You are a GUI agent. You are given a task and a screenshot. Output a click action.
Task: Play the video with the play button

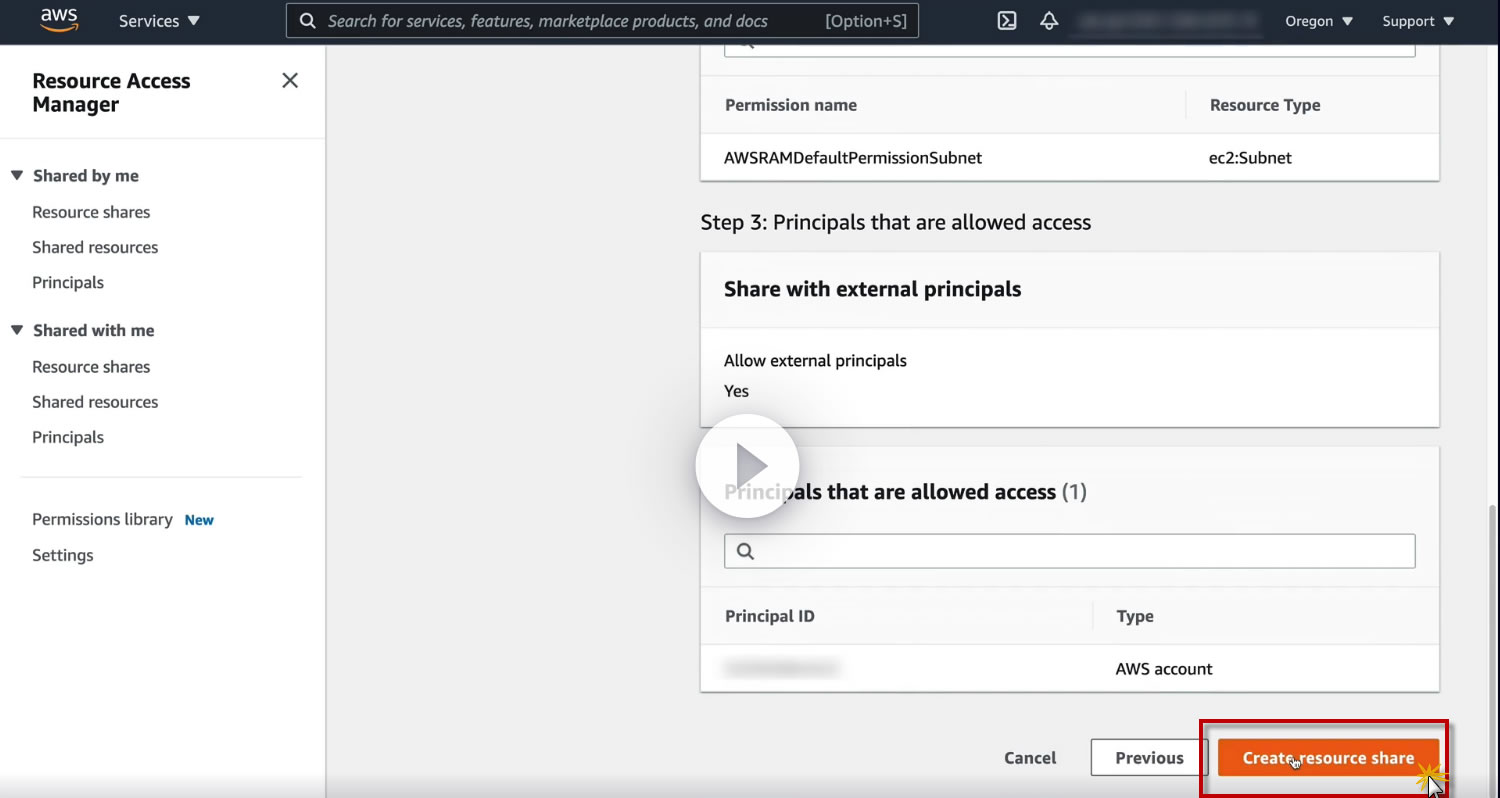click(x=747, y=466)
